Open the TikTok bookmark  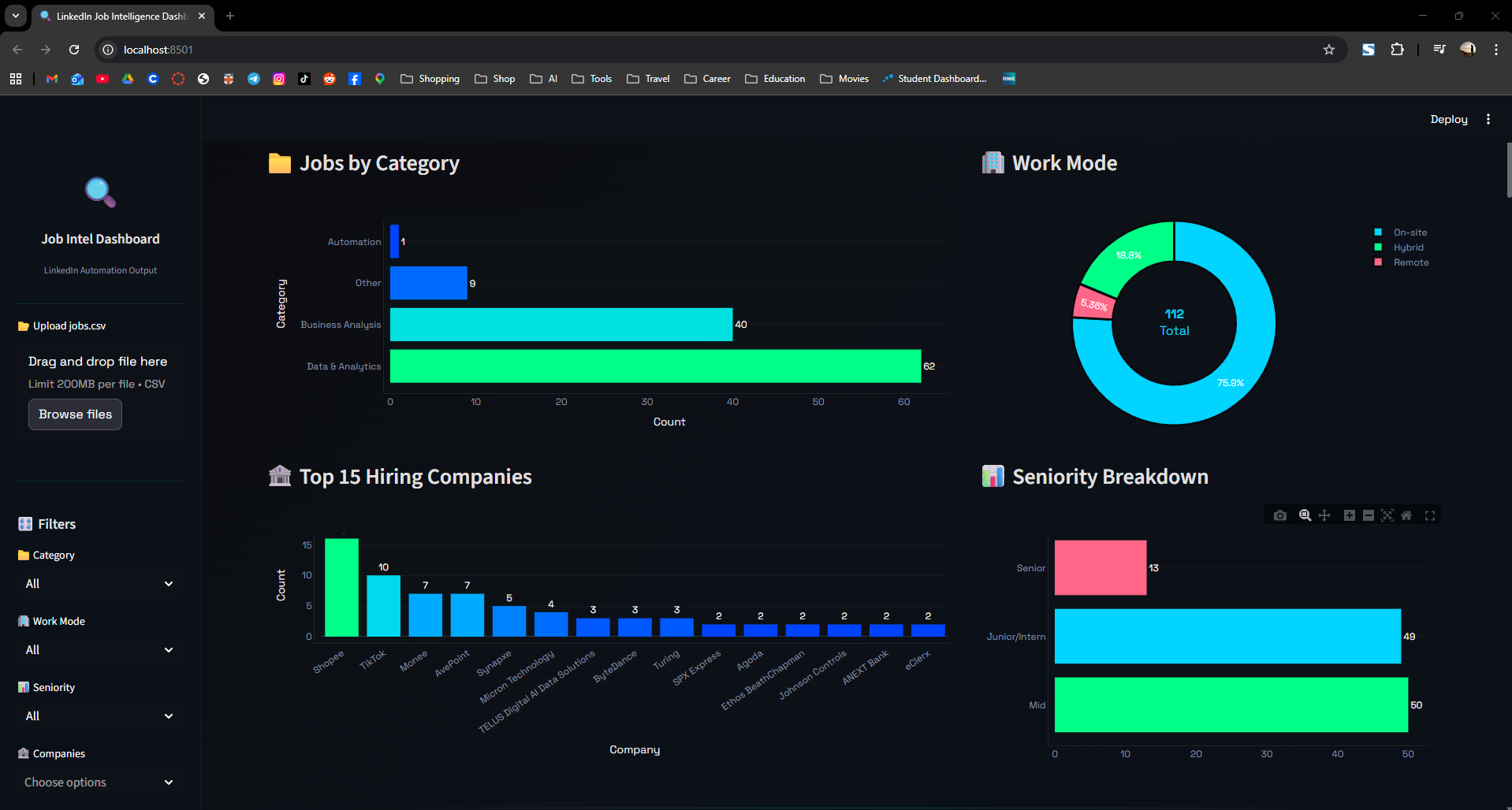304,79
